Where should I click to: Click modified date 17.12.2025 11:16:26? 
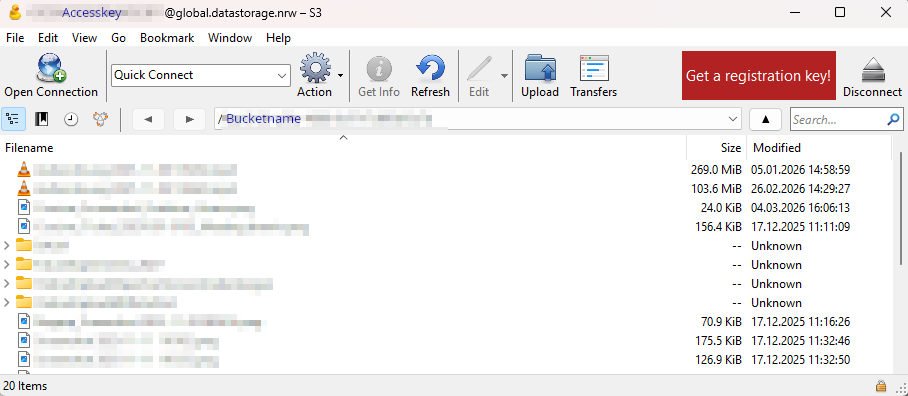(800, 322)
